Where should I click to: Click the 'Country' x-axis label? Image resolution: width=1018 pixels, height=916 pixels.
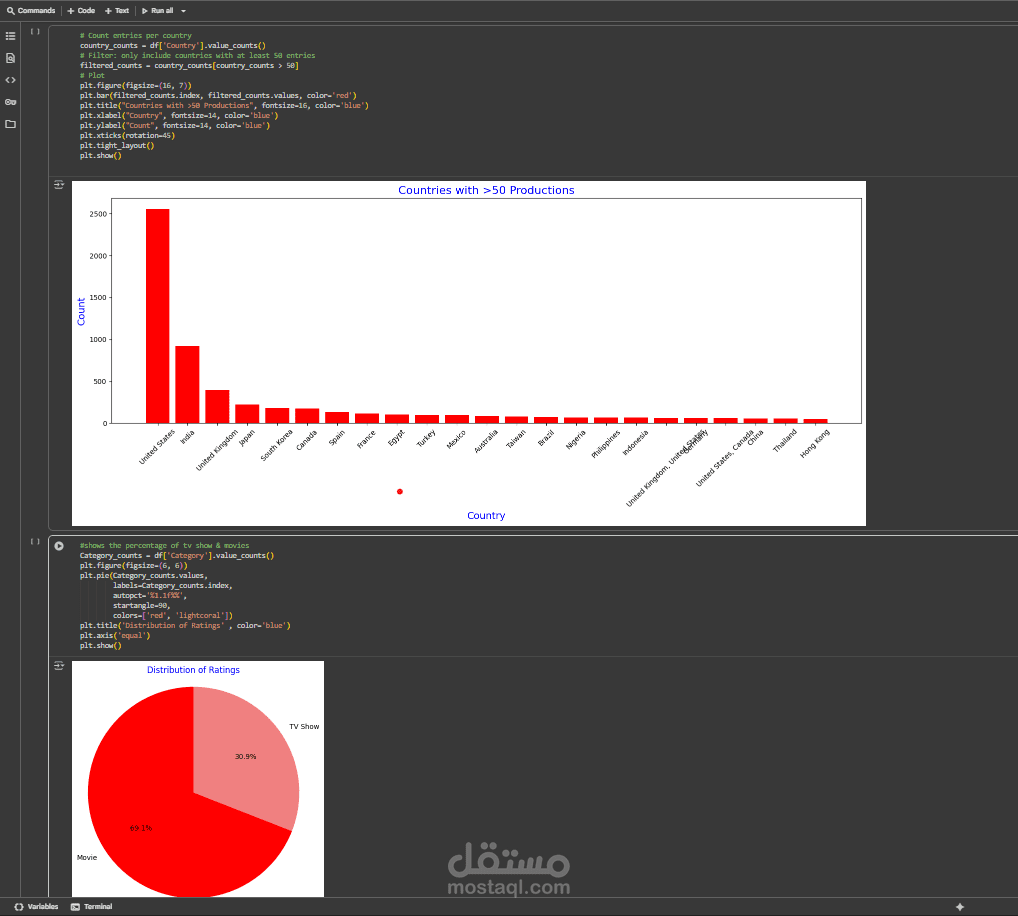pos(486,515)
